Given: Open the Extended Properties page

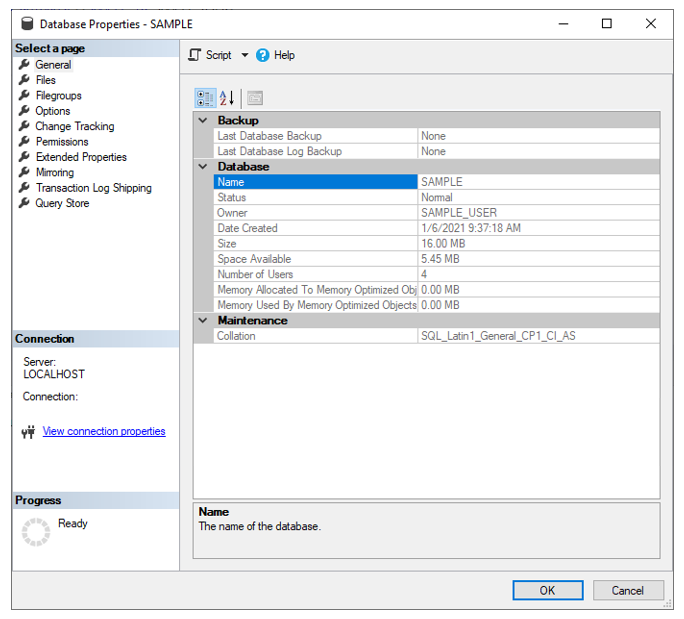Looking at the screenshot, I should click(x=81, y=157).
